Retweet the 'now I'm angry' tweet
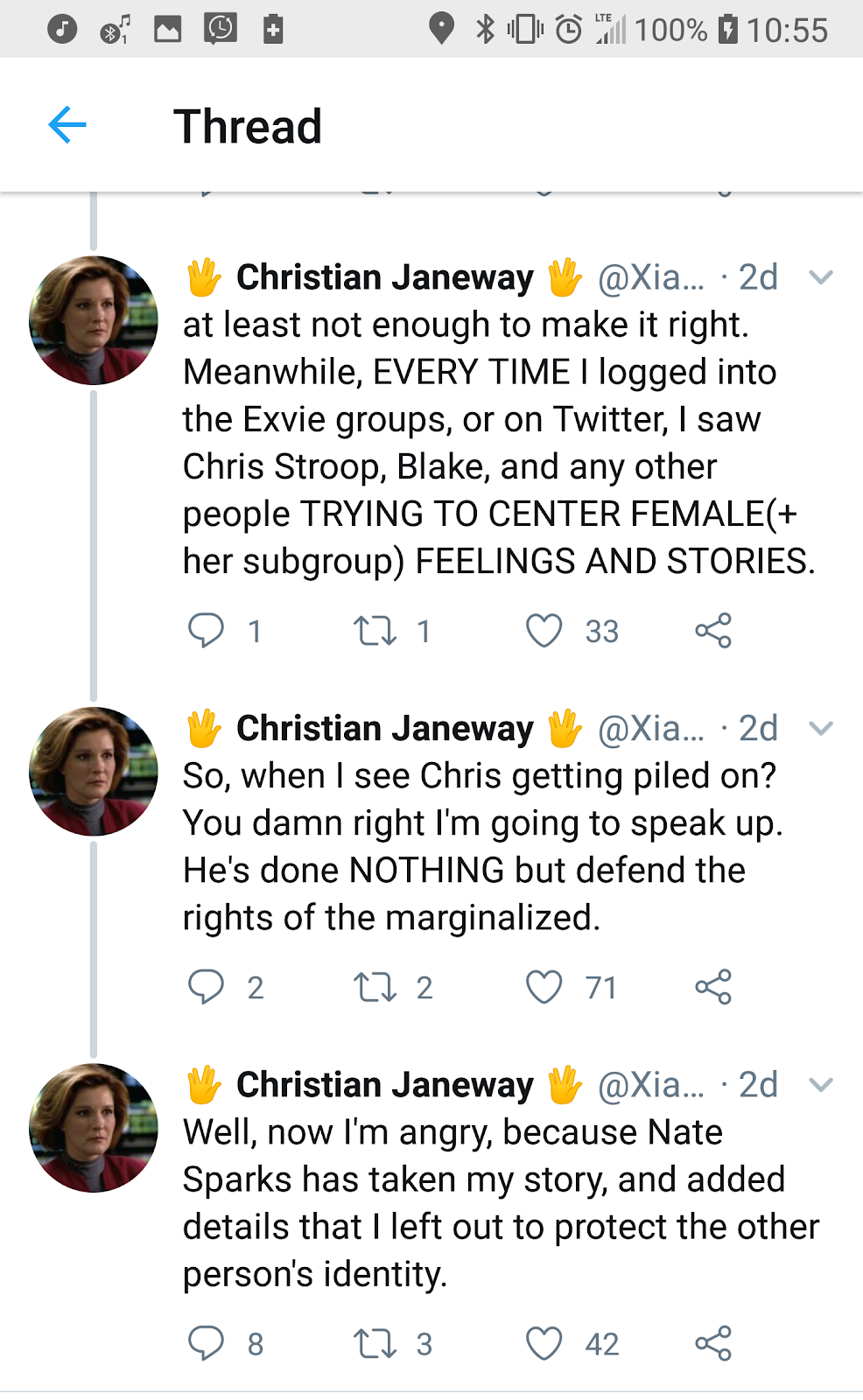Screen dimensions: 863x1400 point(375,1343)
